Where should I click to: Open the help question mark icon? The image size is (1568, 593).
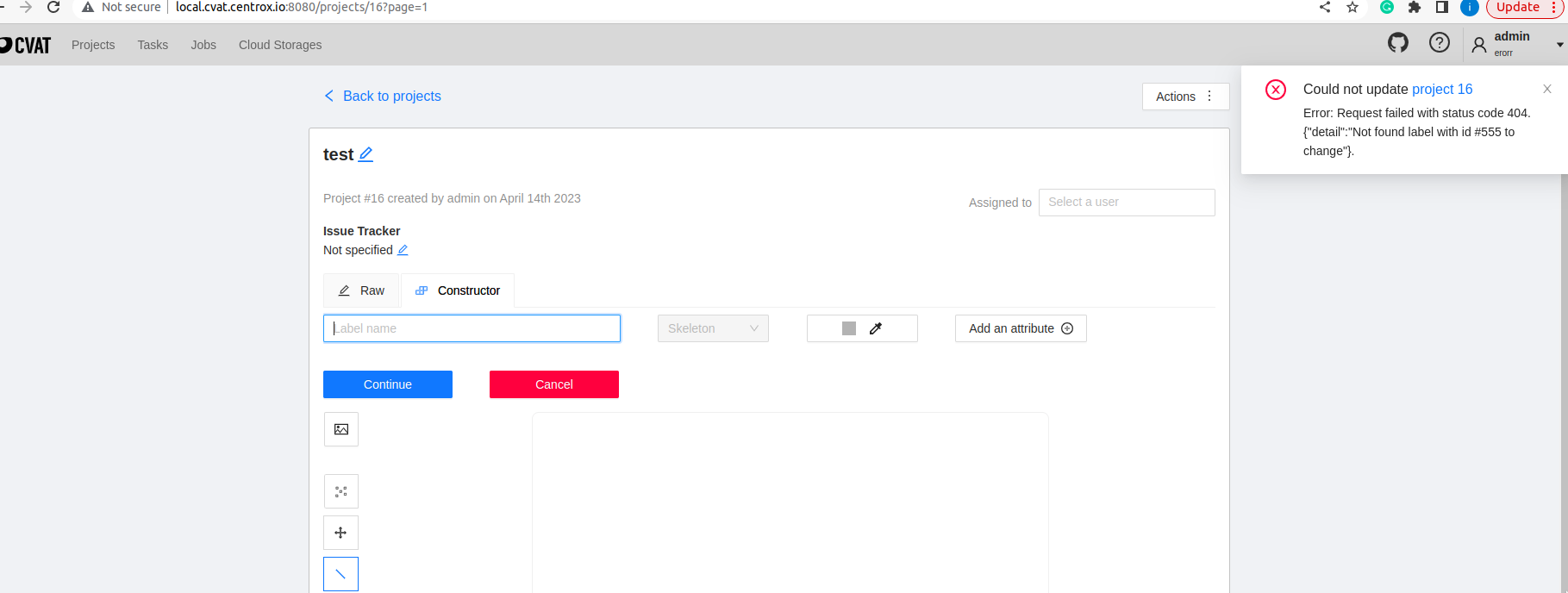(1440, 42)
